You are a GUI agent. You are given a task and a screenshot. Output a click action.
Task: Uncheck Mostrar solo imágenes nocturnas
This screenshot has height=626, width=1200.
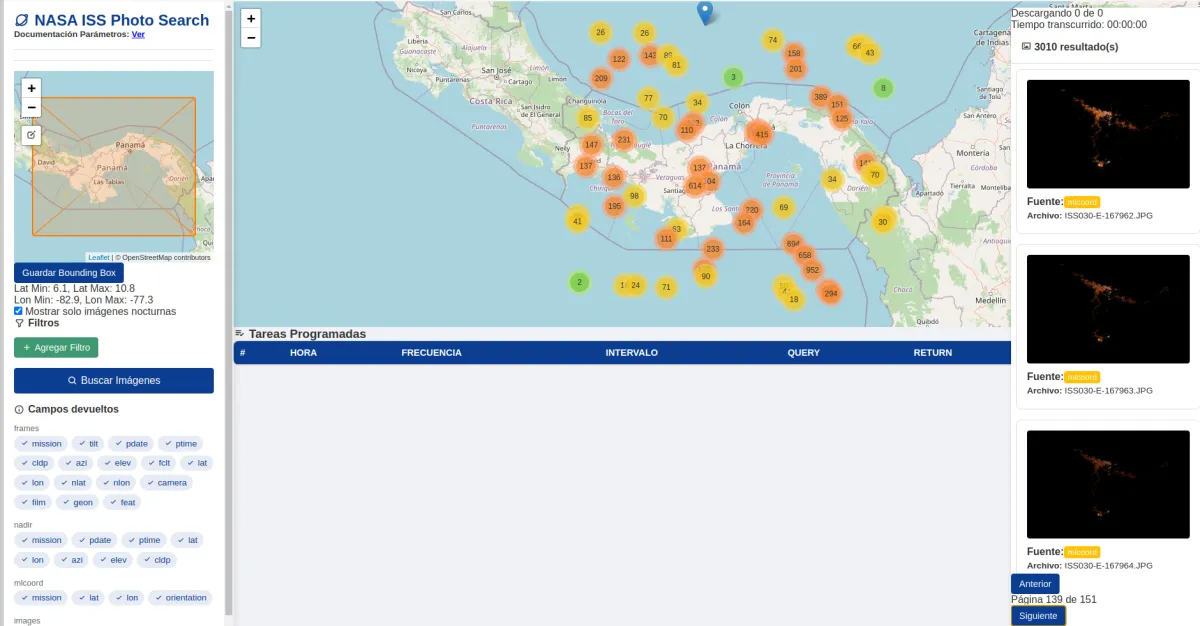click(18, 311)
